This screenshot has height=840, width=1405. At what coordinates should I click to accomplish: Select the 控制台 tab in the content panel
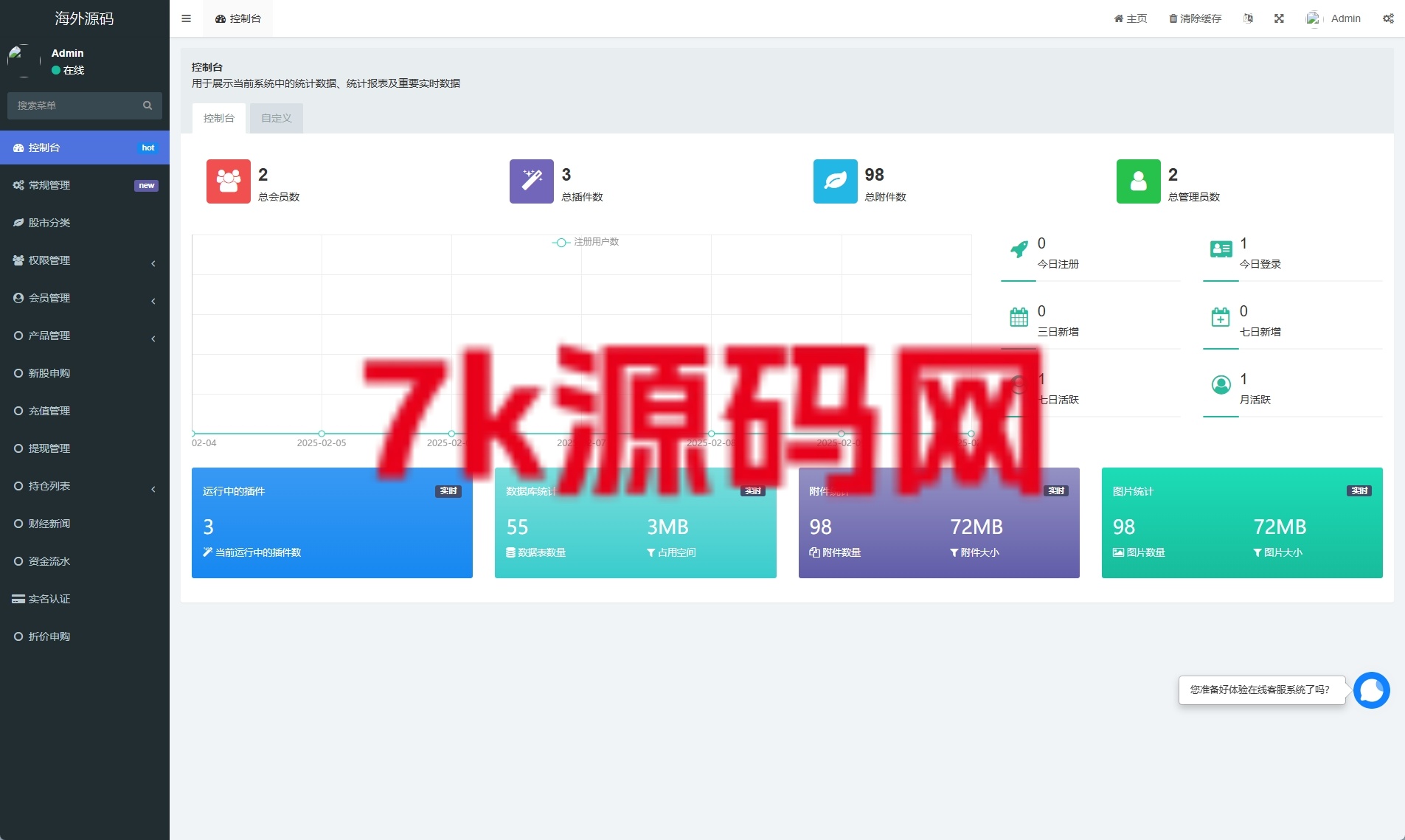click(x=219, y=118)
